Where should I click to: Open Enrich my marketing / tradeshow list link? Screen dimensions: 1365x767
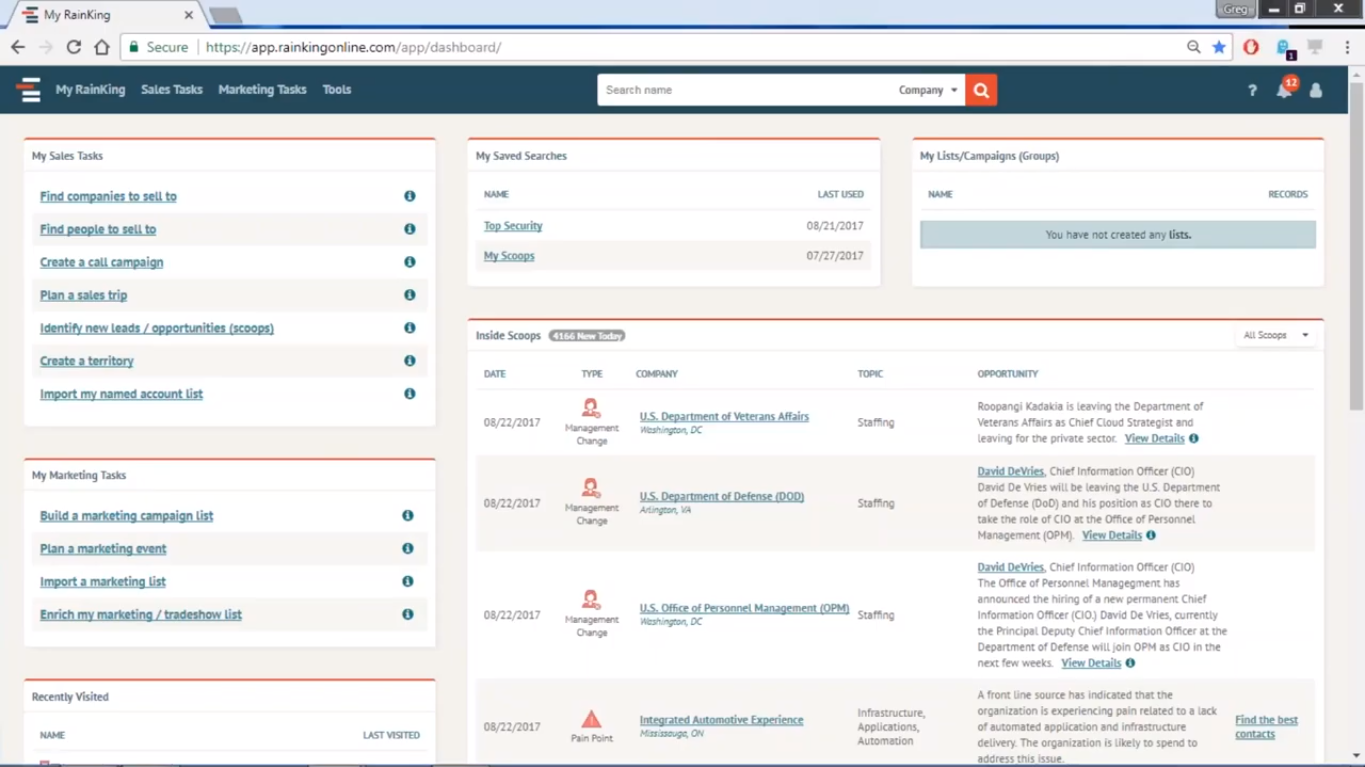pos(141,615)
